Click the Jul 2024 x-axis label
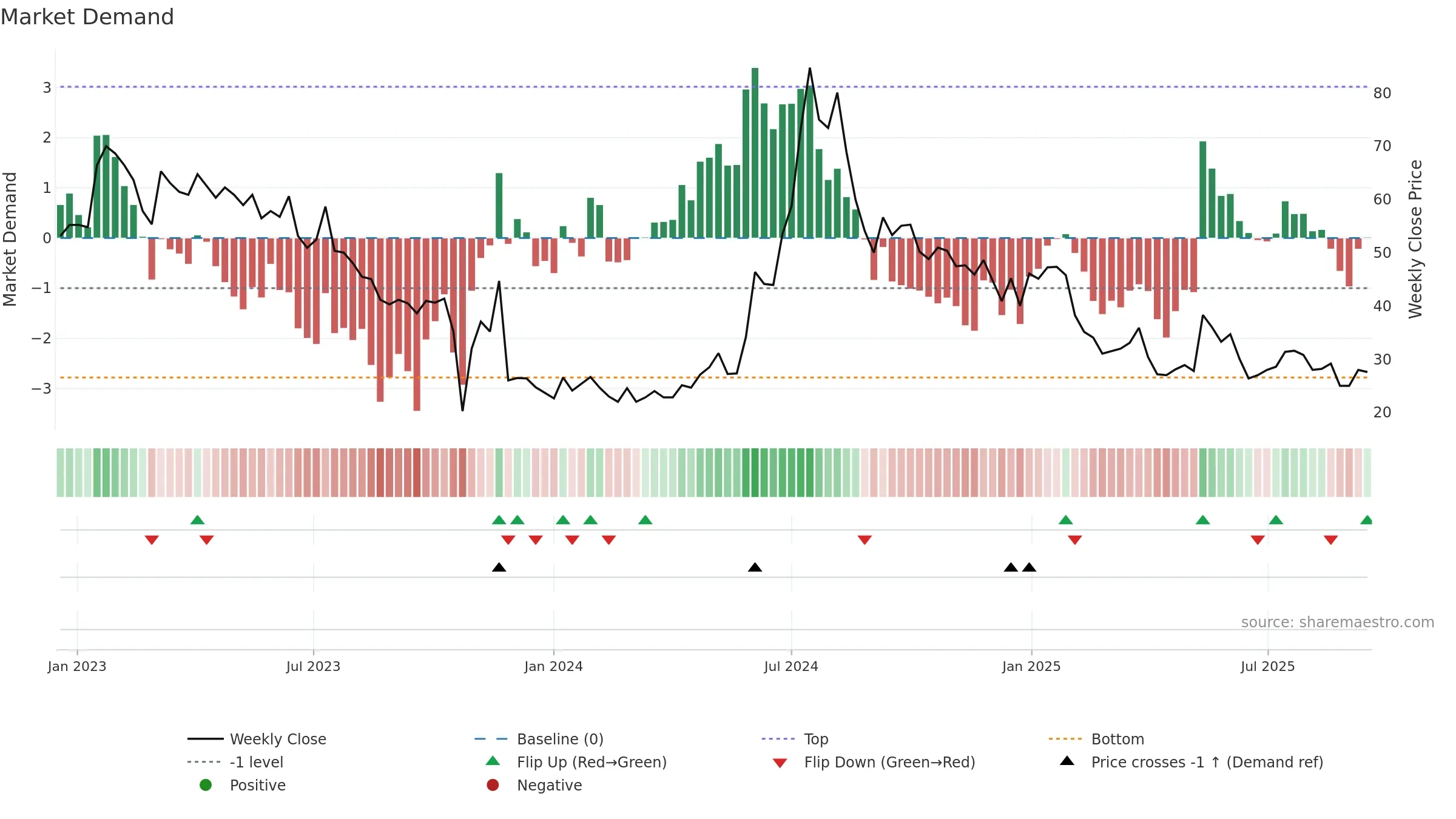Image resolution: width=1456 pixels, height=819 pixels. (x=791, y=666)
